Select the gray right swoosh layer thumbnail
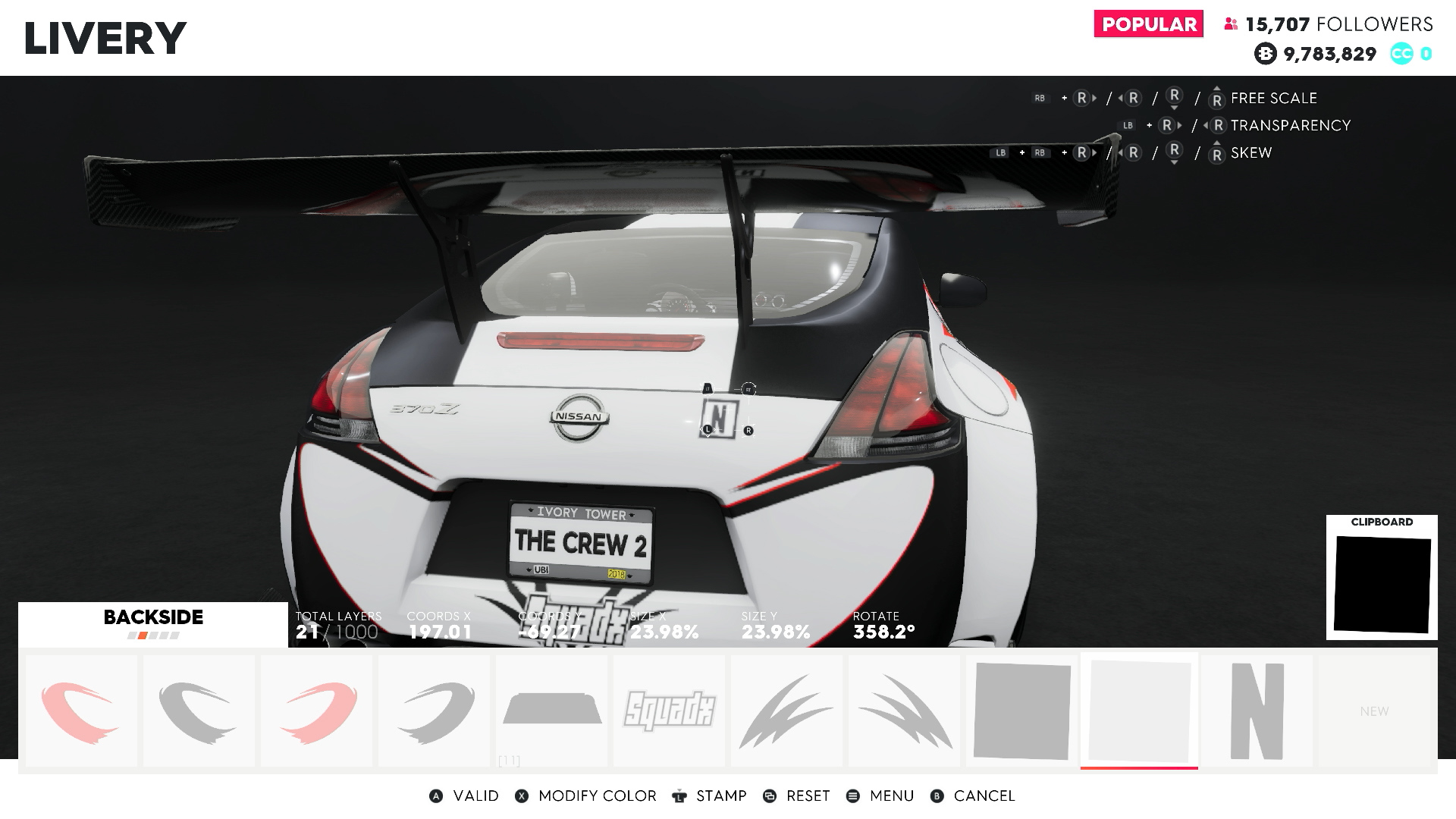This screenshot has height=819, width=1456. tap(435, 711)
